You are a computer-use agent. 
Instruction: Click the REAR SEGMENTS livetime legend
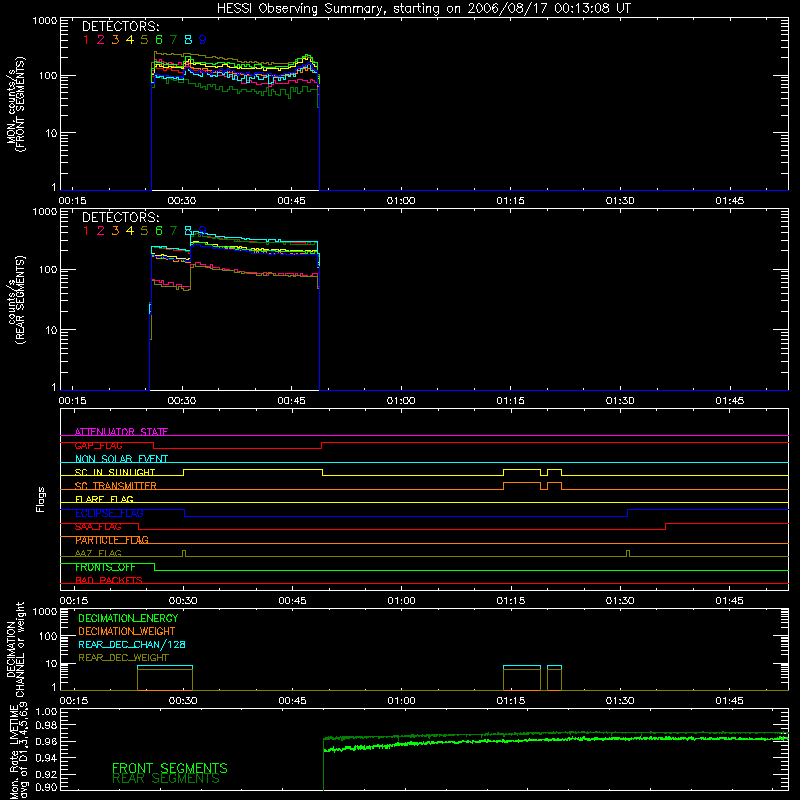tap(166, 779)
